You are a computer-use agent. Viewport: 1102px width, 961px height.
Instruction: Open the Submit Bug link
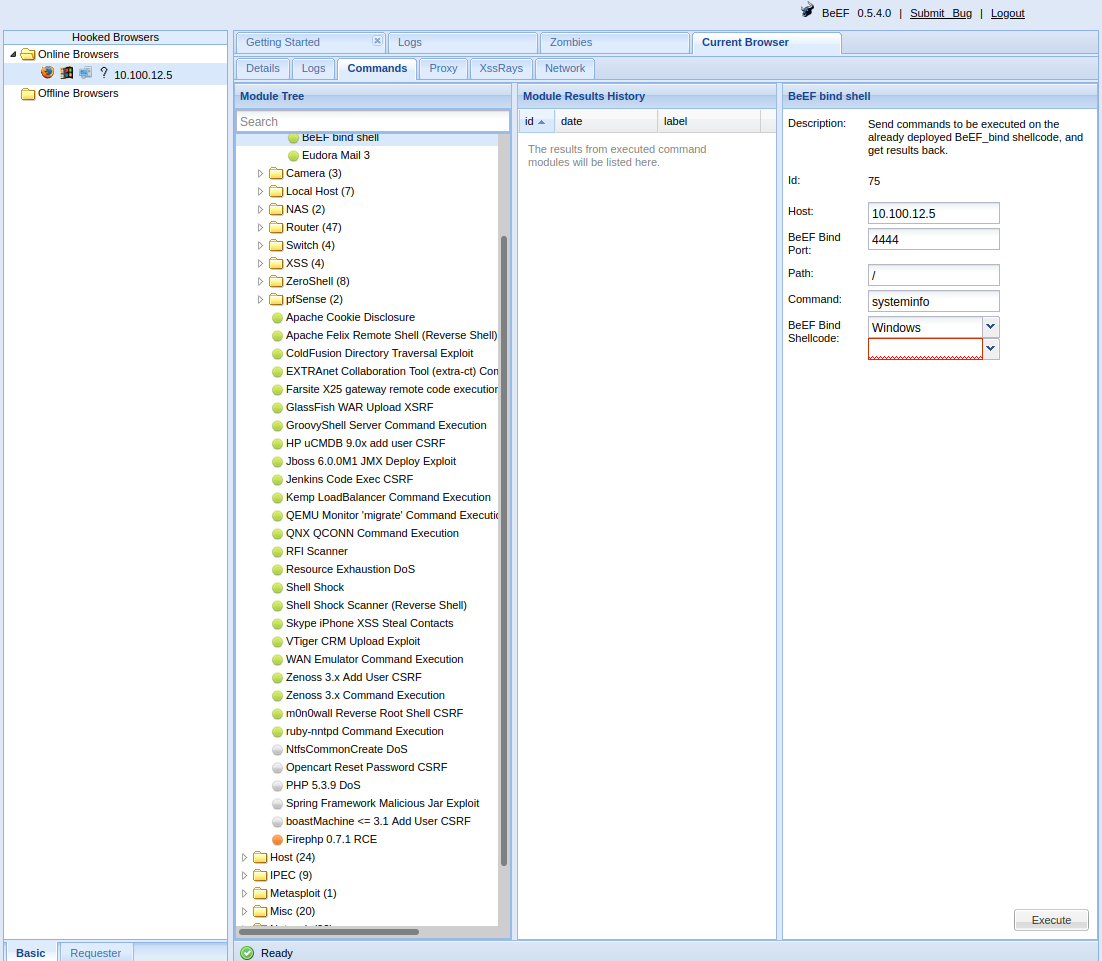coord(941,13)
